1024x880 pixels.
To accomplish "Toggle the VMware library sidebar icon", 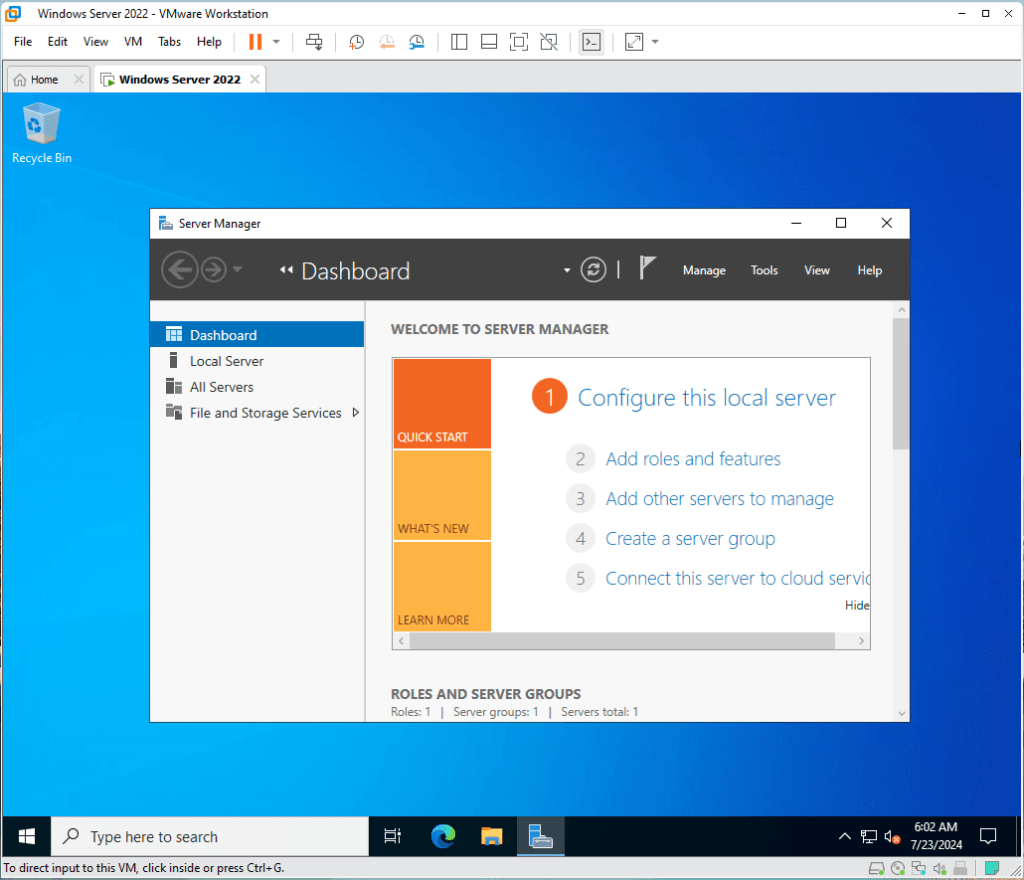I will pos(459,42).
